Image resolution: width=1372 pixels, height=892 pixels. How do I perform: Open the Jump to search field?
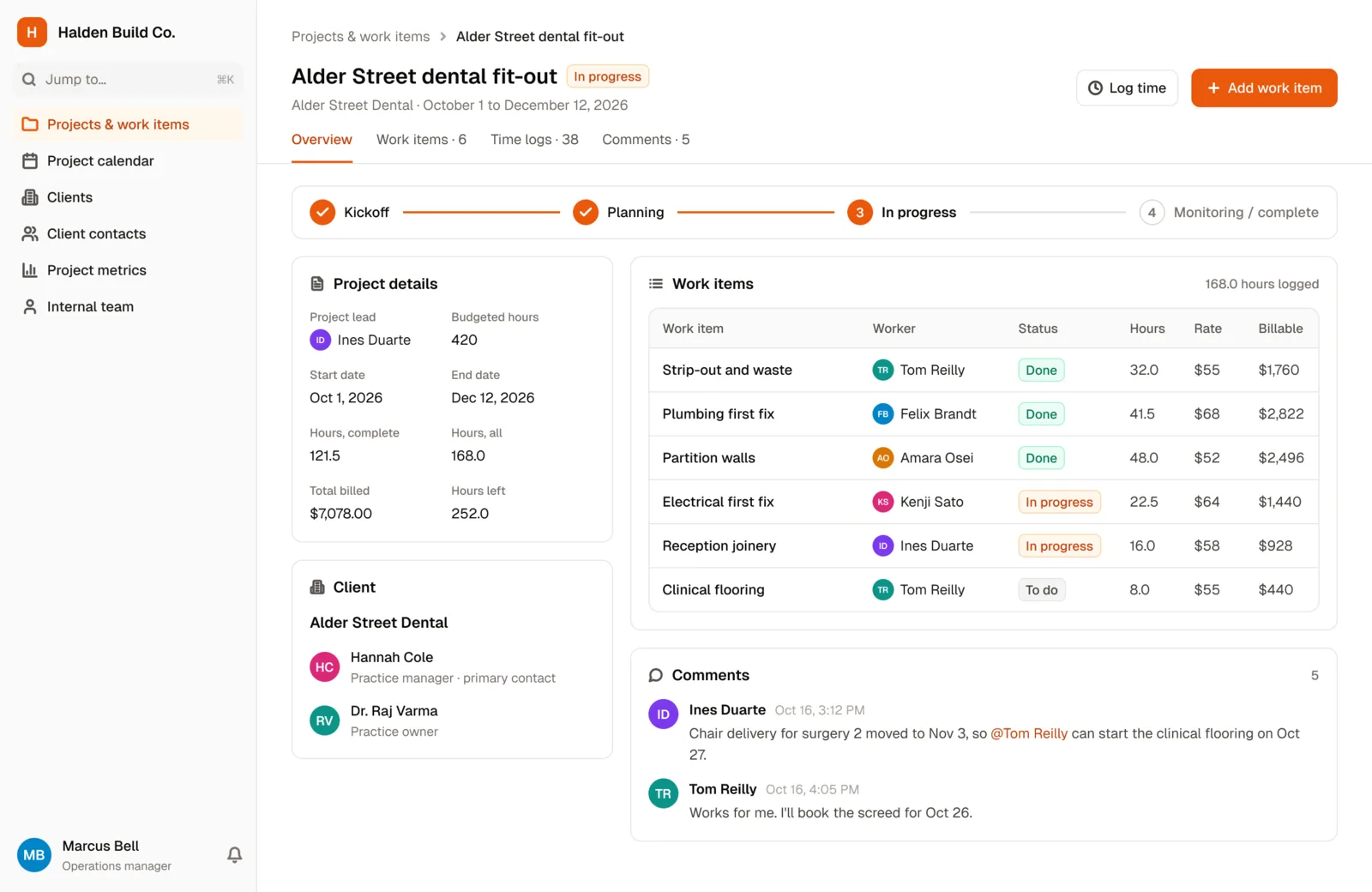(128, 80)
